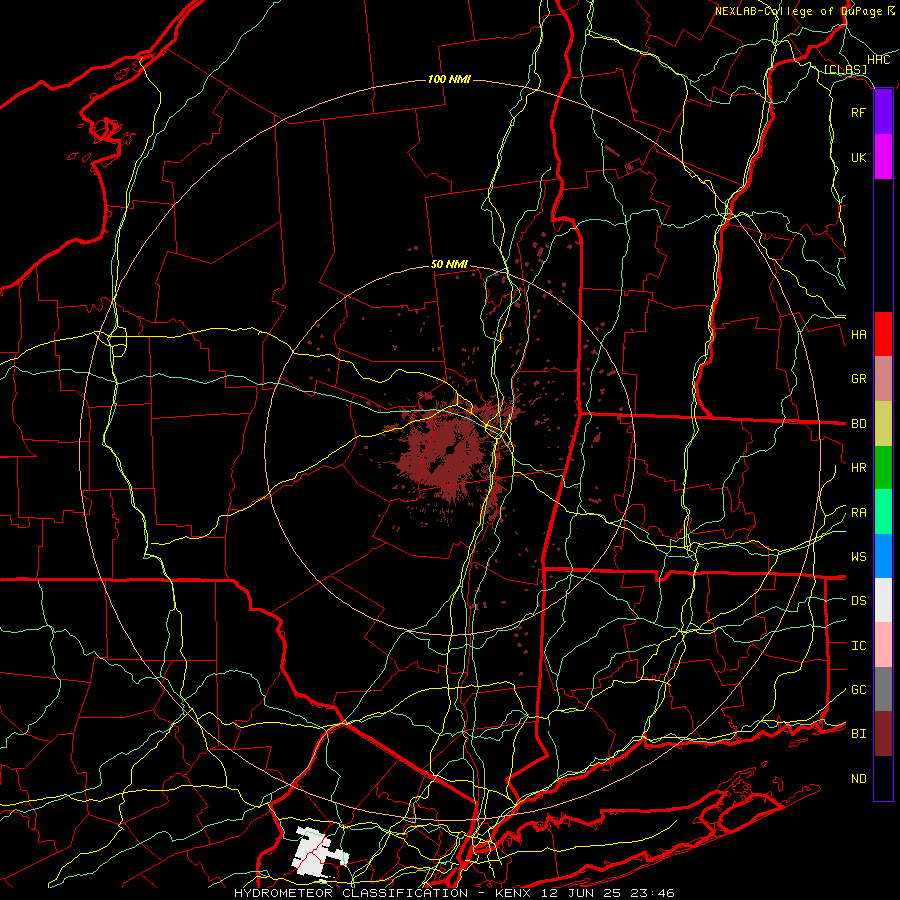The height and width of the screenshot is (900, 900).
Task: Click the HA red legend swatch
Action: [883, 334]
